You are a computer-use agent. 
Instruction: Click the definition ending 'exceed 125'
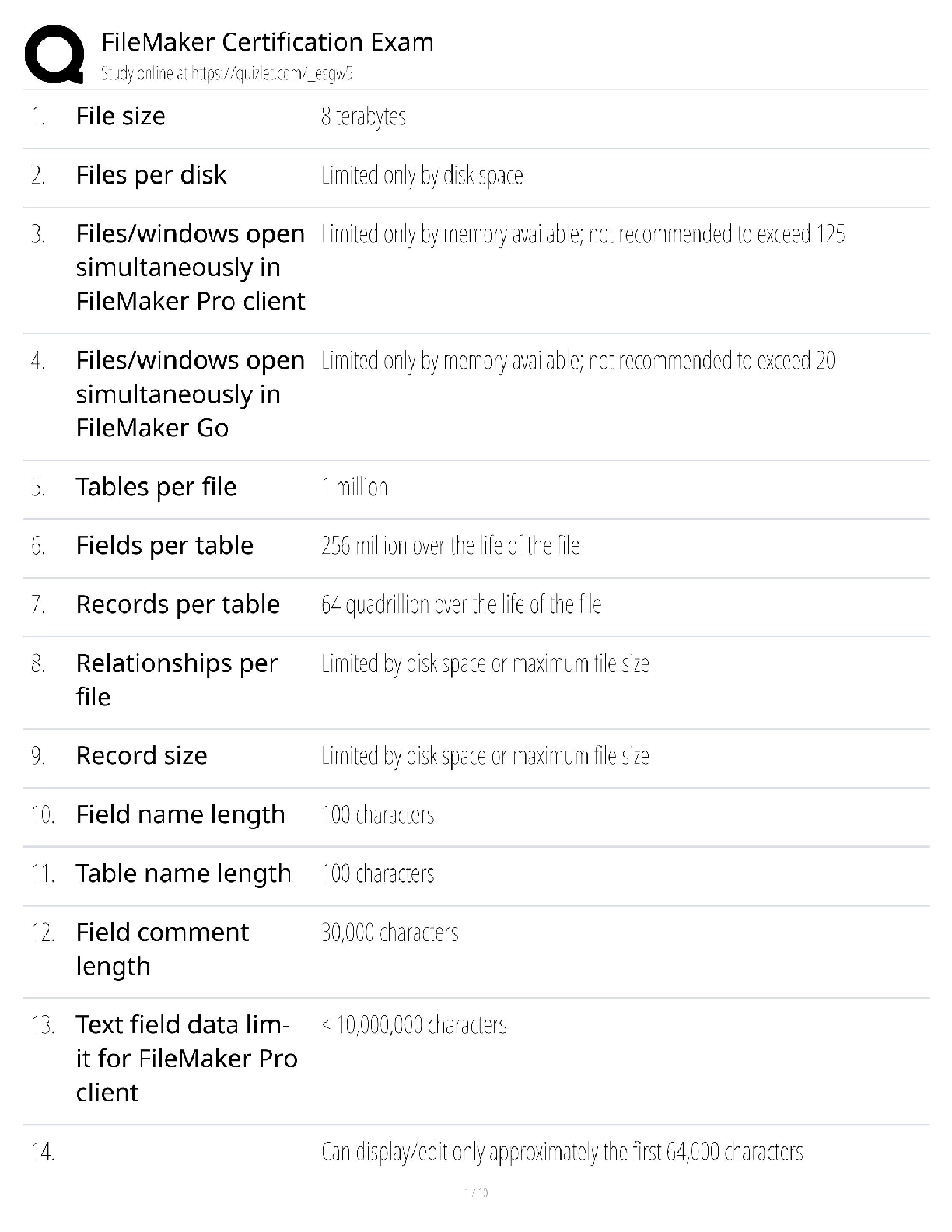(583, 234)
